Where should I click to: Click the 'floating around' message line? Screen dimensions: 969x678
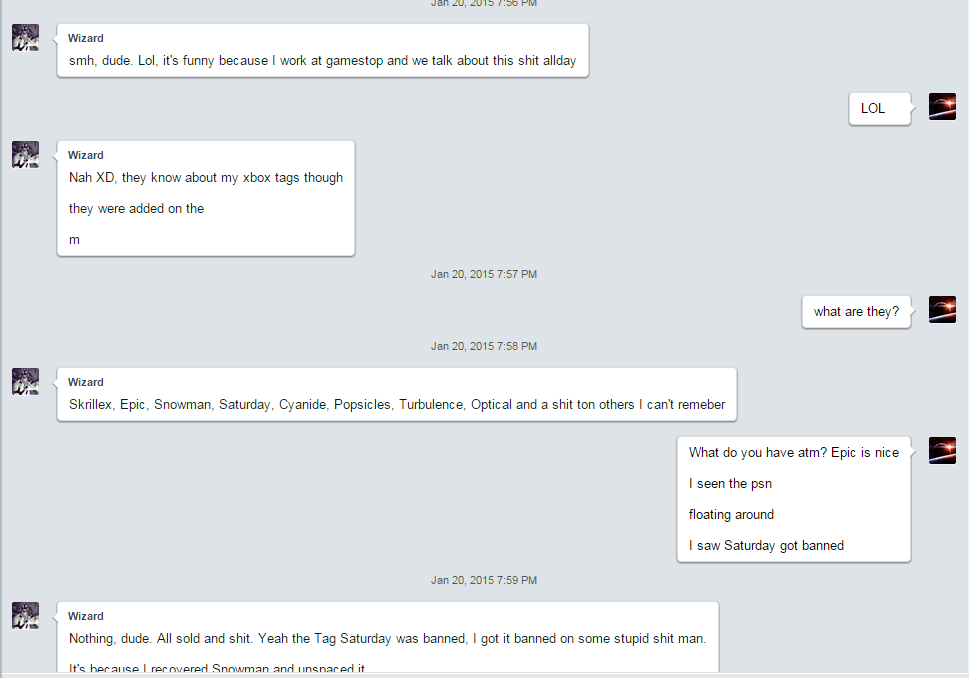pos(731,515)
